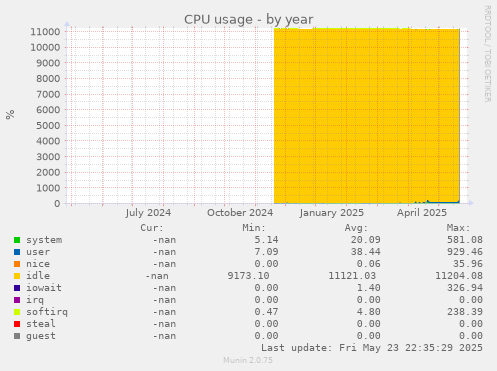Click the purple irq legend swatch
The width and height of the screenshot is (497, 371).
point(17,300)
